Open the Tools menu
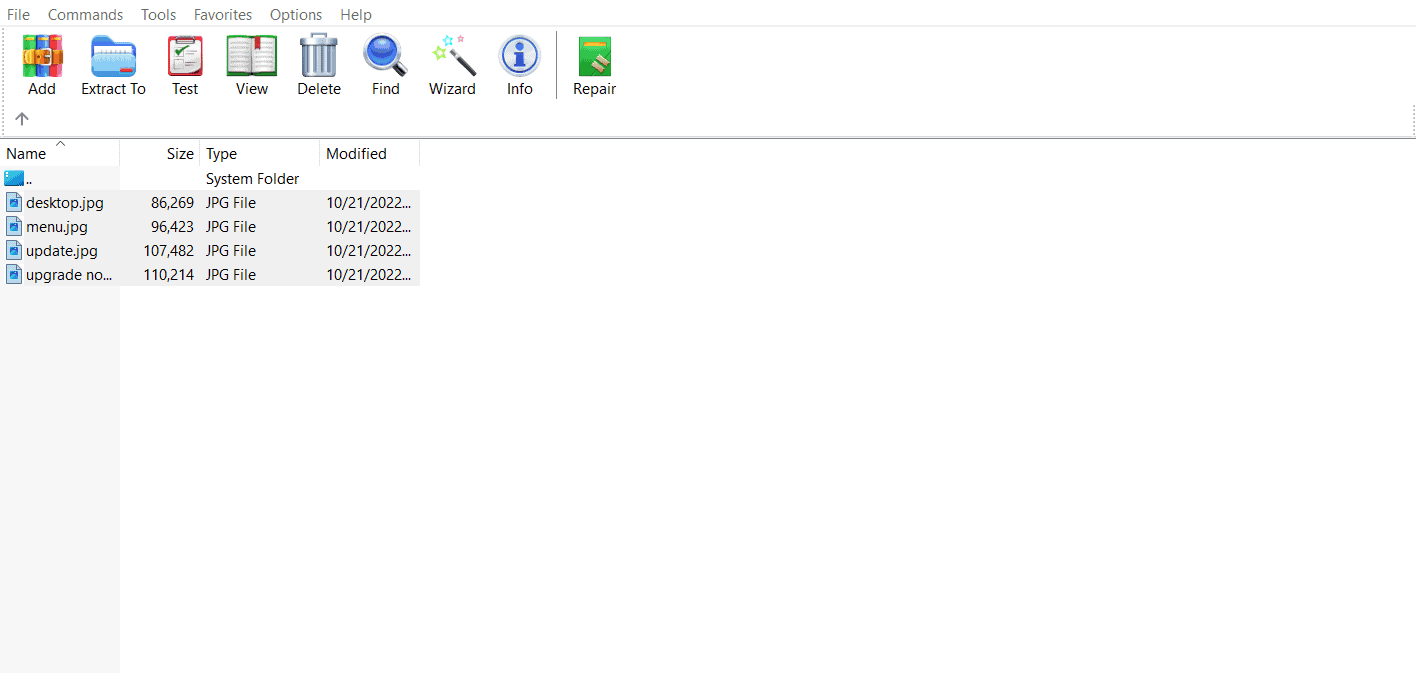This screenshot has width=1416, height=673. tap(158, 15)
